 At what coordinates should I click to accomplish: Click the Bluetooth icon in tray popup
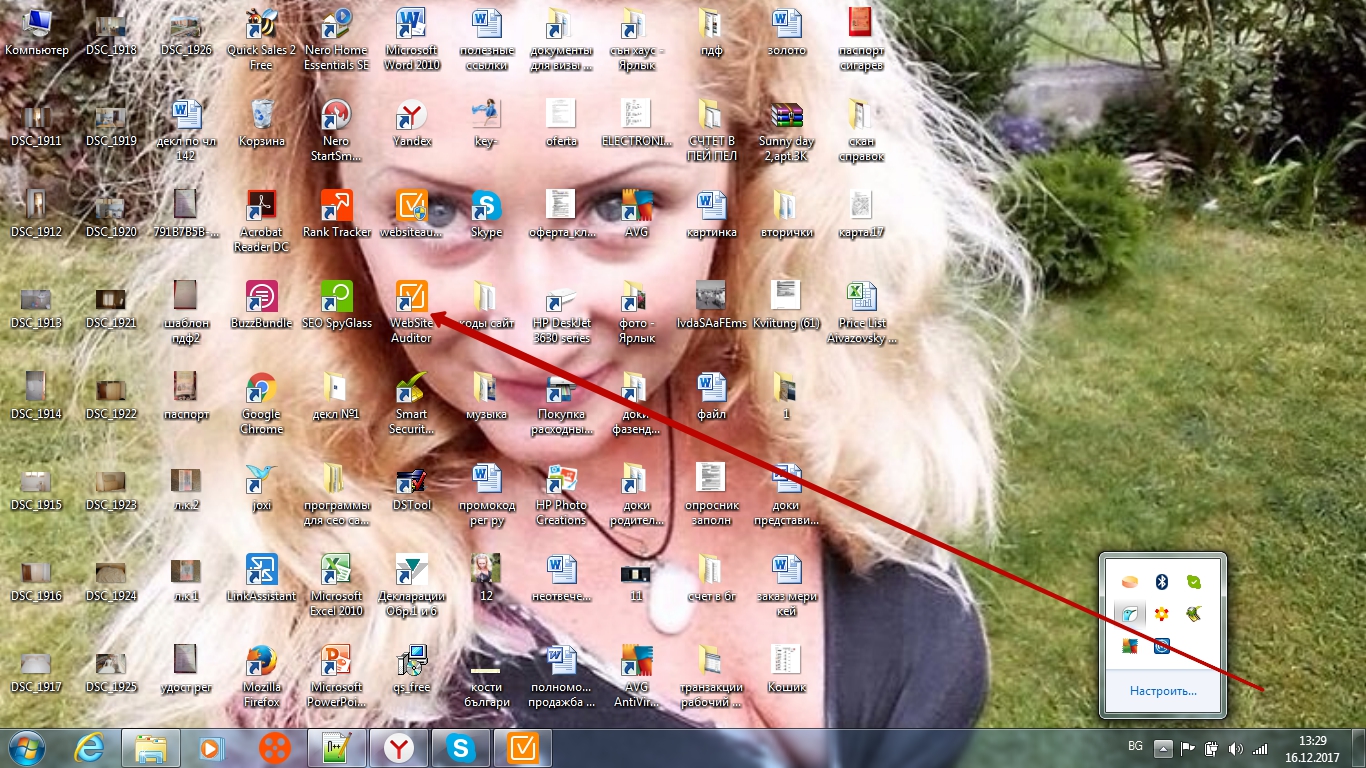pyautogui.click(x=1161, y=582)
